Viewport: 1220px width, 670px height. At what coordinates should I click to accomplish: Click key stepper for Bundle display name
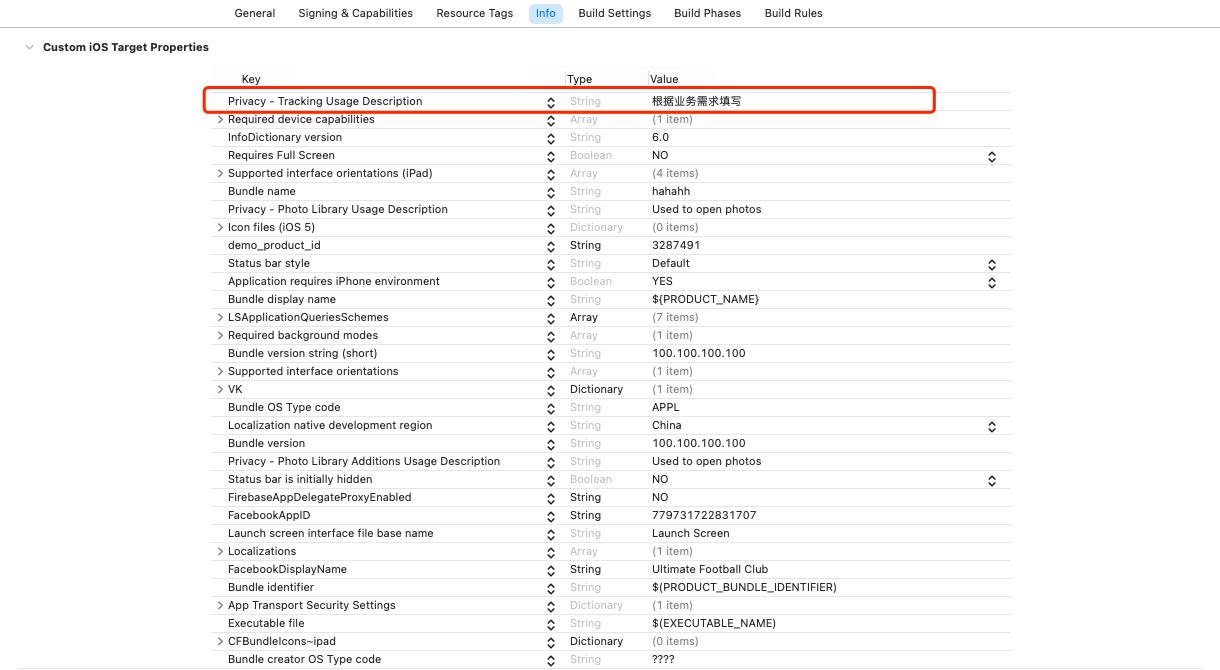(x=551, y=300)
